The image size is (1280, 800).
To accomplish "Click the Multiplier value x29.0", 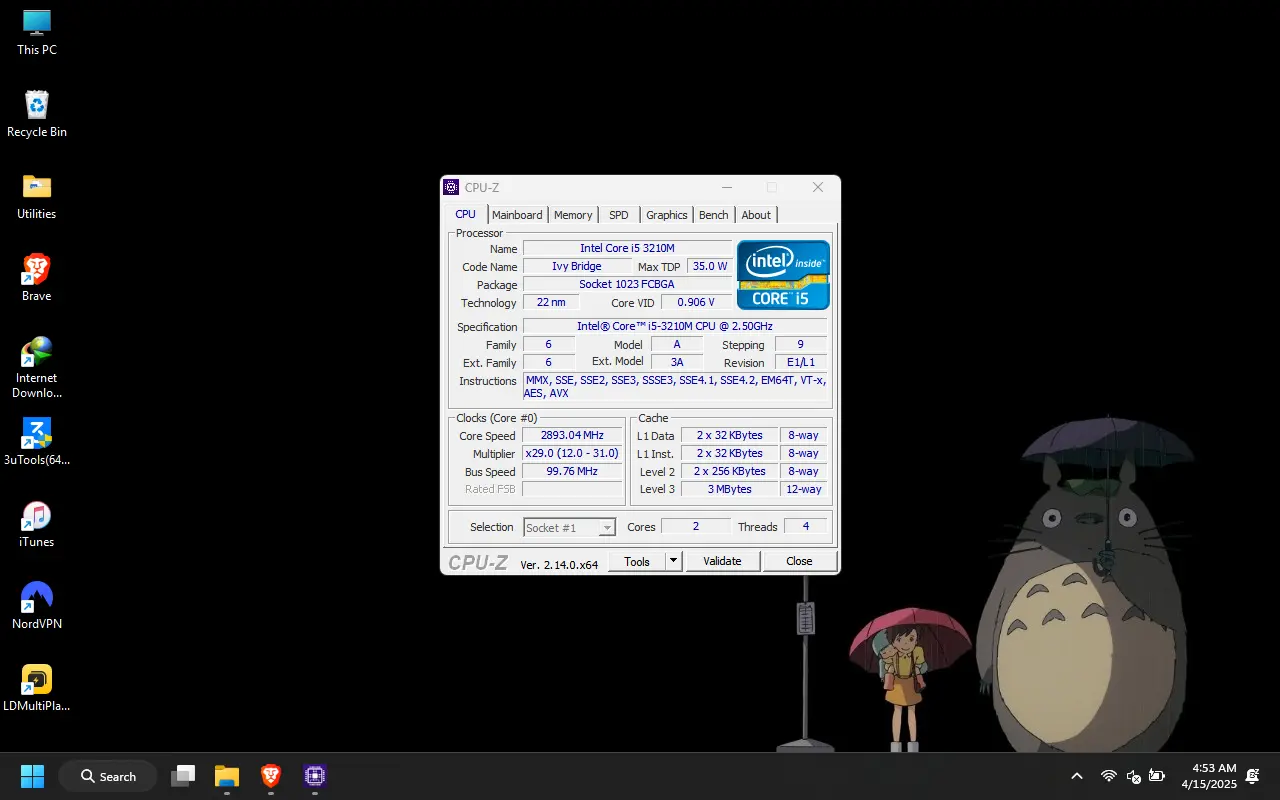I will point(572,453).
